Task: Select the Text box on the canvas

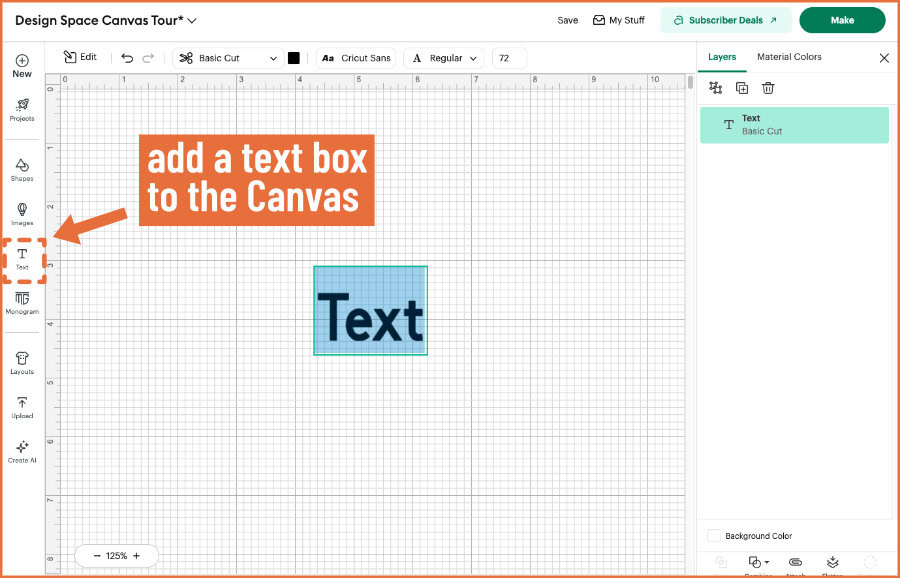Action: (x=370, y=311)
